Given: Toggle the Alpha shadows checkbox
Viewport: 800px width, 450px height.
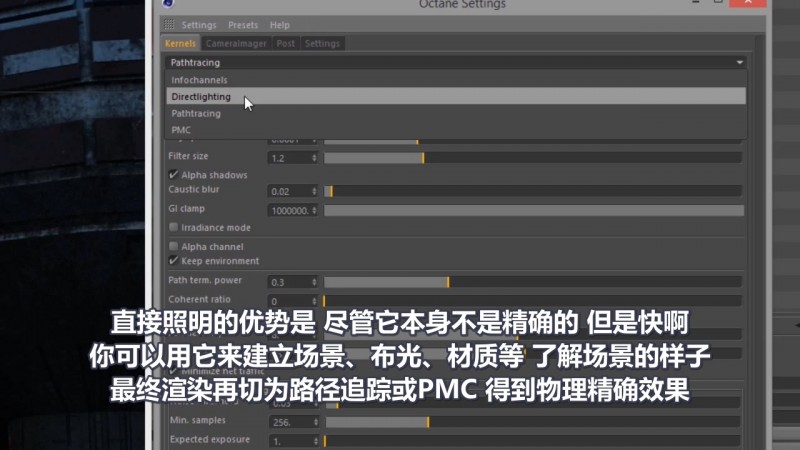Looking at the screenshot, I should point(173,174).
